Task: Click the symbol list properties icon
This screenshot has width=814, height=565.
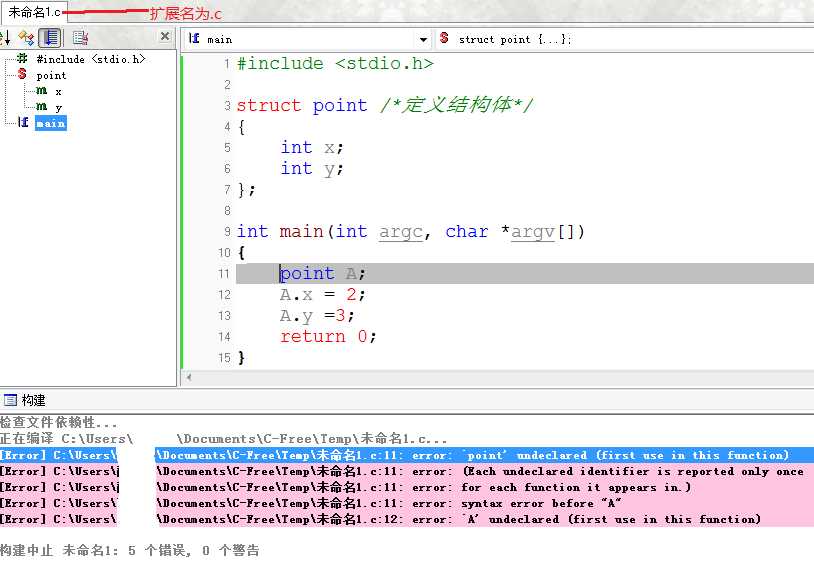Action: [80, 37]
